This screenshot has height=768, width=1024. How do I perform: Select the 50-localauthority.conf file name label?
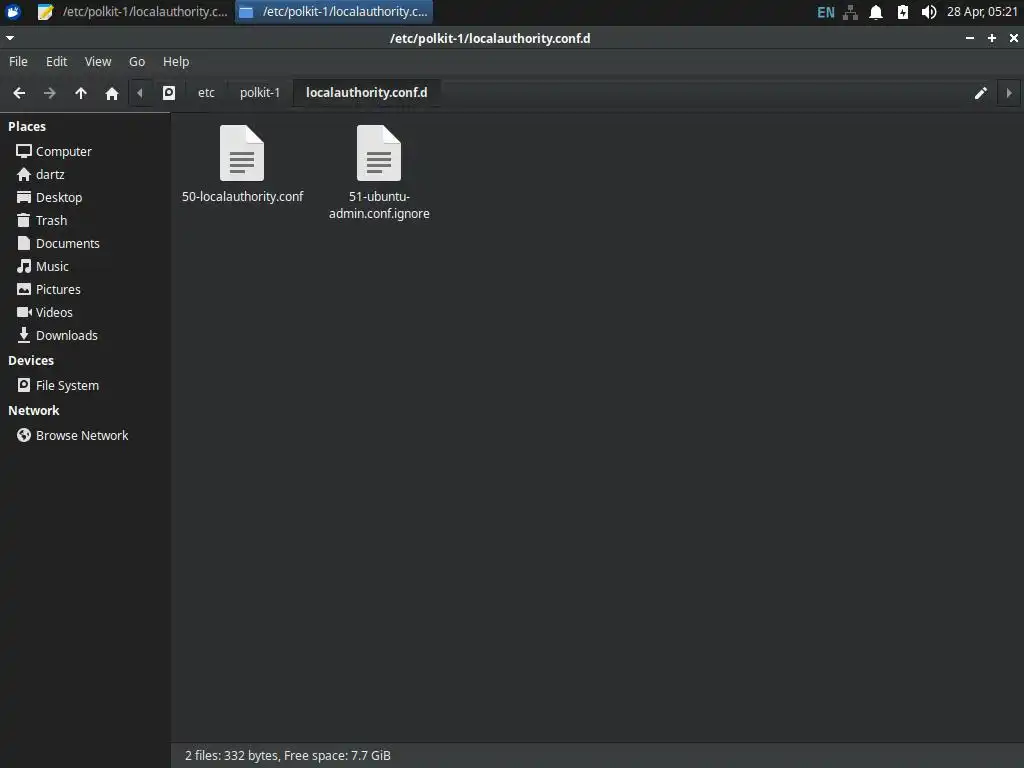pyautogui.click(x=242, y=197)
